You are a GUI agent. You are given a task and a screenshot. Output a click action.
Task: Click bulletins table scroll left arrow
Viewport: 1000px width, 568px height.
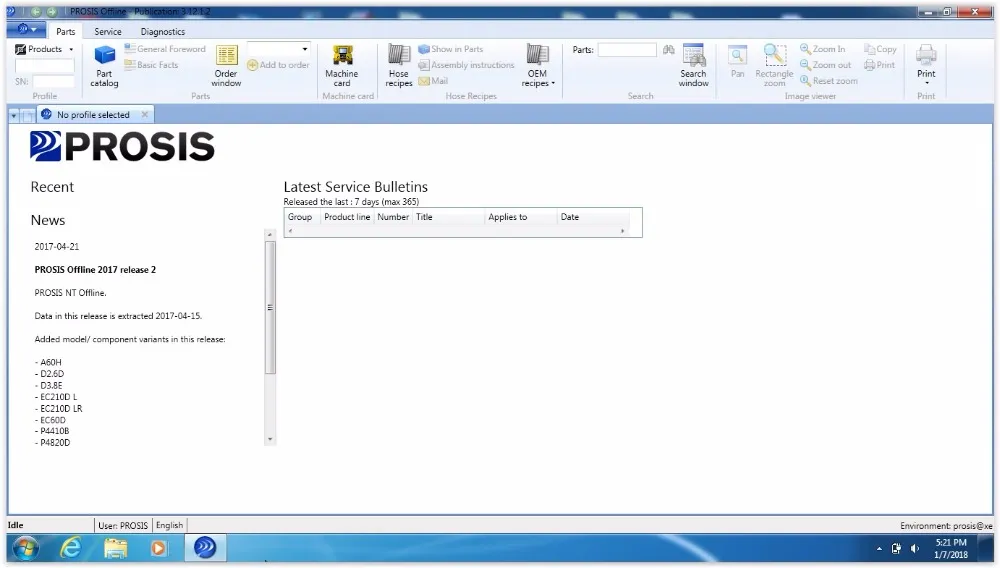290,231
